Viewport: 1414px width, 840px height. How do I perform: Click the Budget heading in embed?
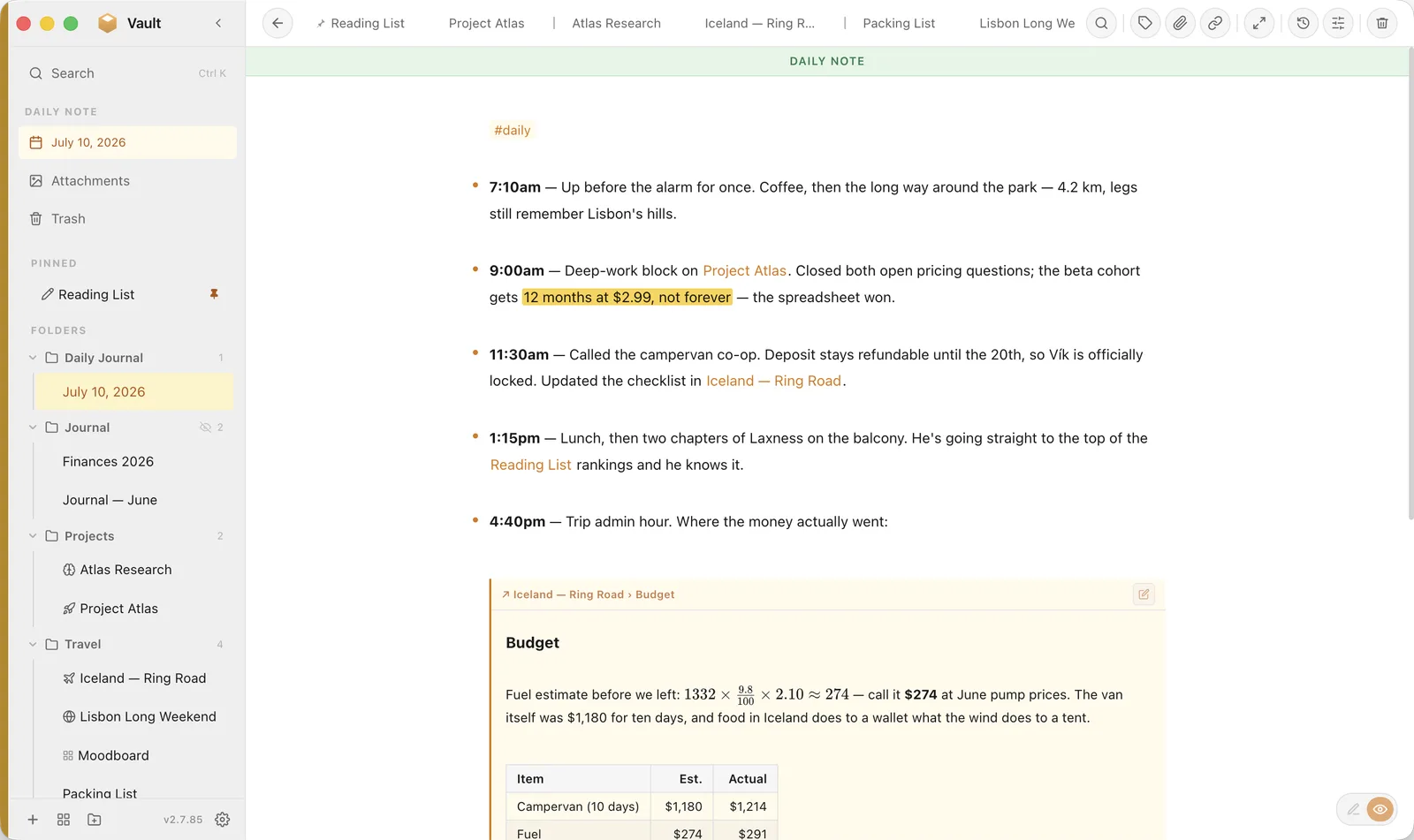tap(532, 642)
